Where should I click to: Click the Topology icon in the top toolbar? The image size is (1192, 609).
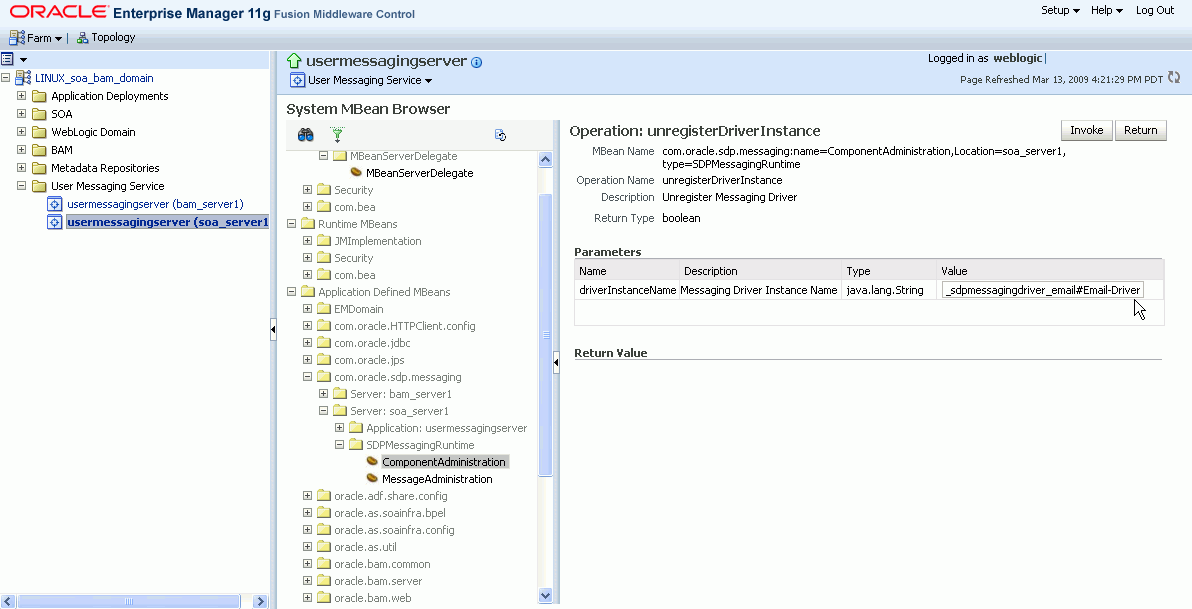point(82,37)
